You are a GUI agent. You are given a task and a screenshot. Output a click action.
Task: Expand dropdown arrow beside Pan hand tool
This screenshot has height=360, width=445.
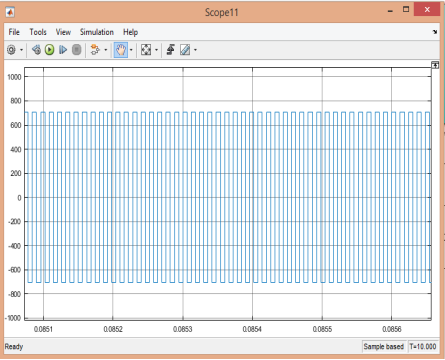(x=131, y=50)
